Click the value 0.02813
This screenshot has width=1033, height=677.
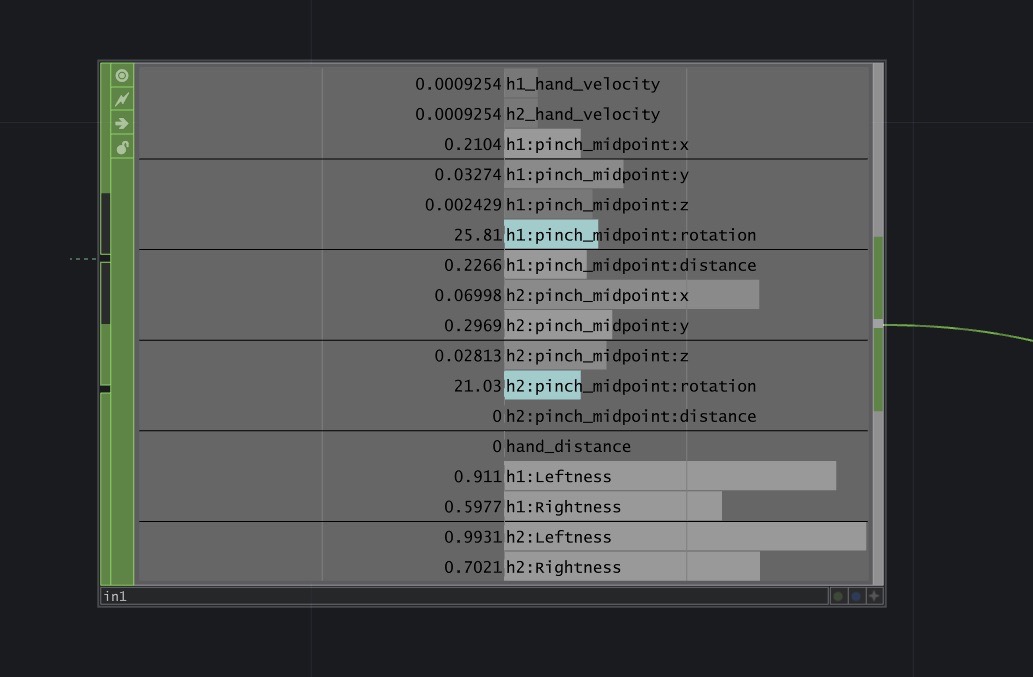[x=468, y=356]
